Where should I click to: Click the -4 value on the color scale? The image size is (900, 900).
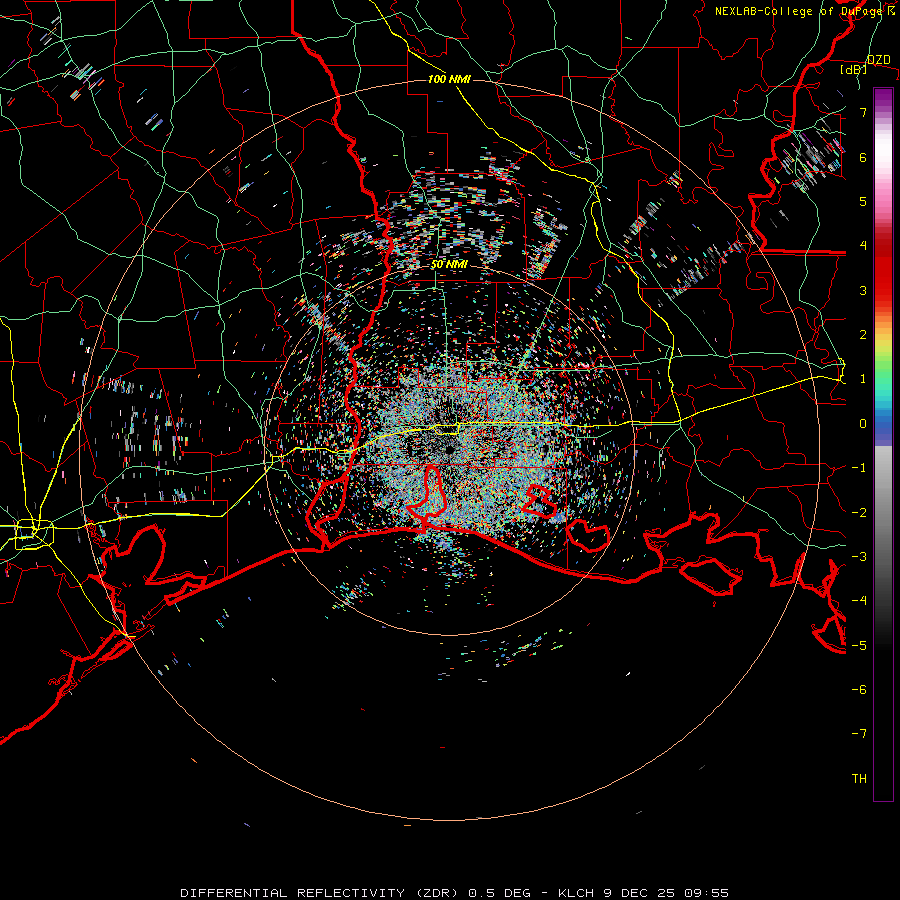click(x=859, y=601)
